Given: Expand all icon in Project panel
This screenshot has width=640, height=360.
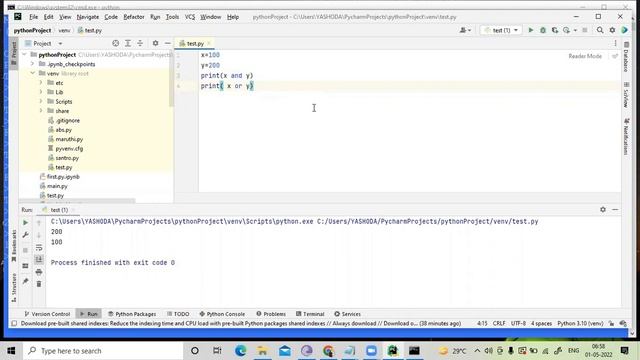Looking at the screenshot, I should pos(128,43).
